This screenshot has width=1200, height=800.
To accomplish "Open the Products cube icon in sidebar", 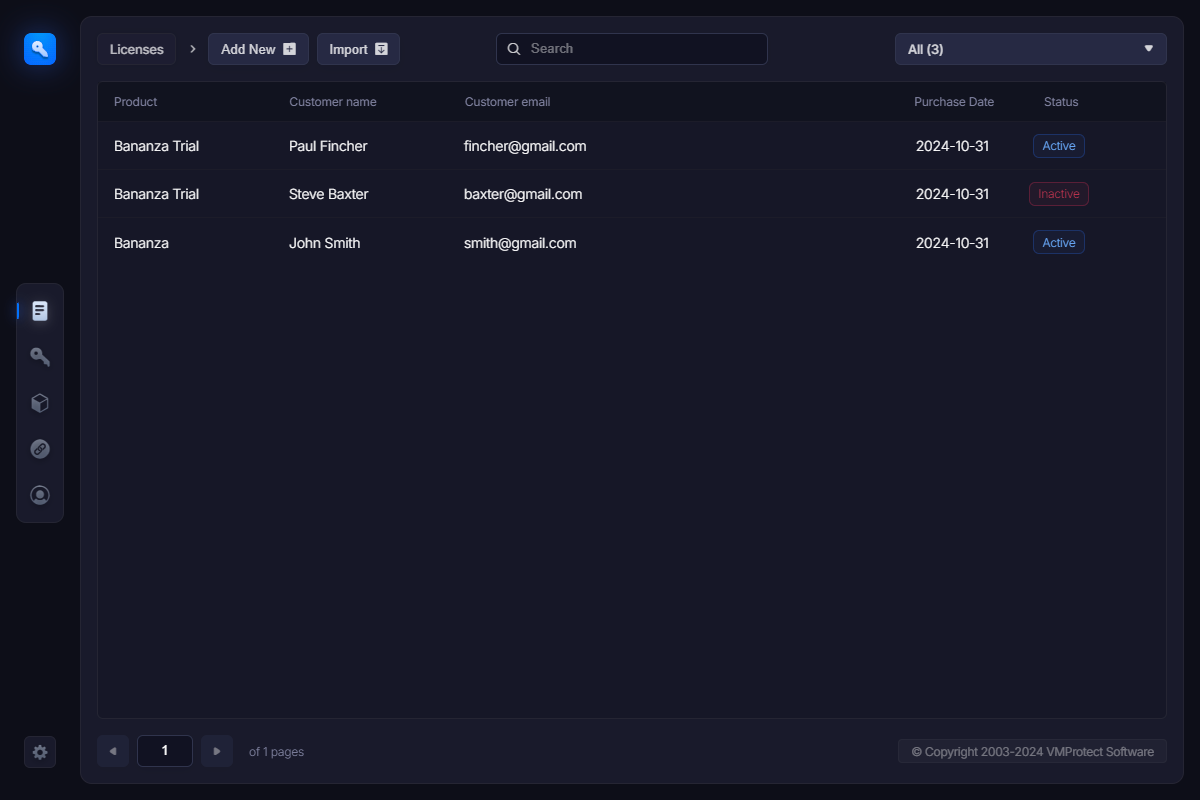I will tap(40, 403).
